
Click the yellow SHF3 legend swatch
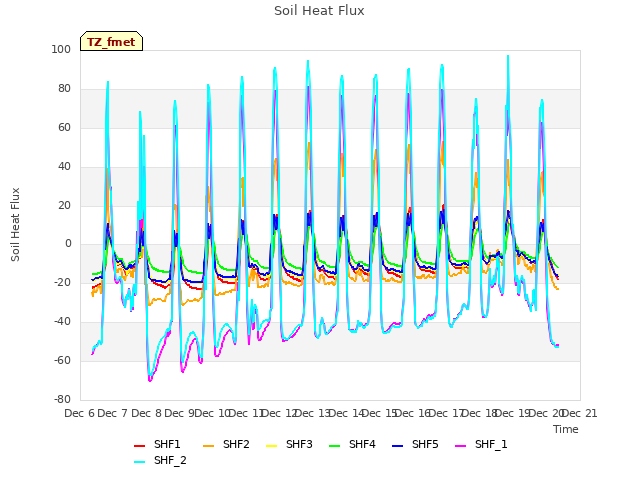point(271,446)
